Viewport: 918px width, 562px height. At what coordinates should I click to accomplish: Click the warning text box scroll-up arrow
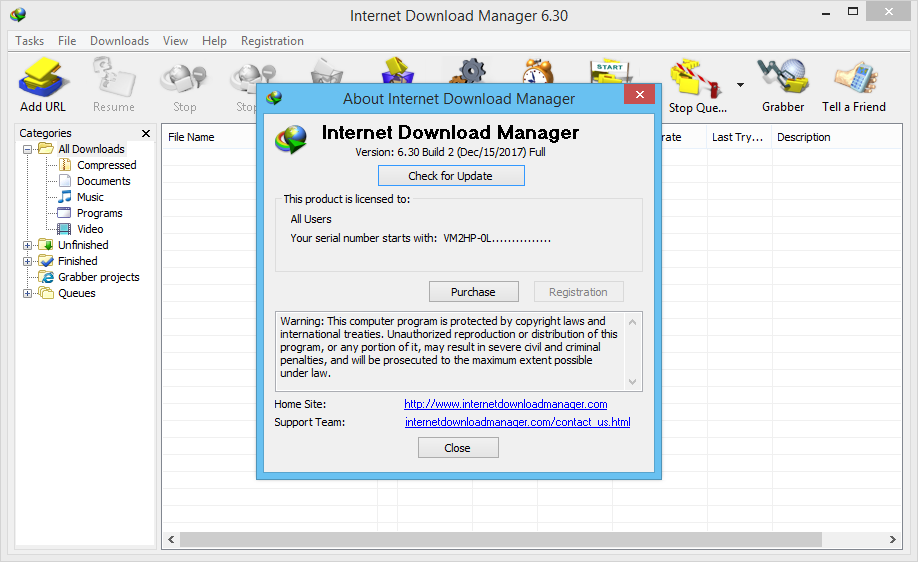tap(632, 322)
